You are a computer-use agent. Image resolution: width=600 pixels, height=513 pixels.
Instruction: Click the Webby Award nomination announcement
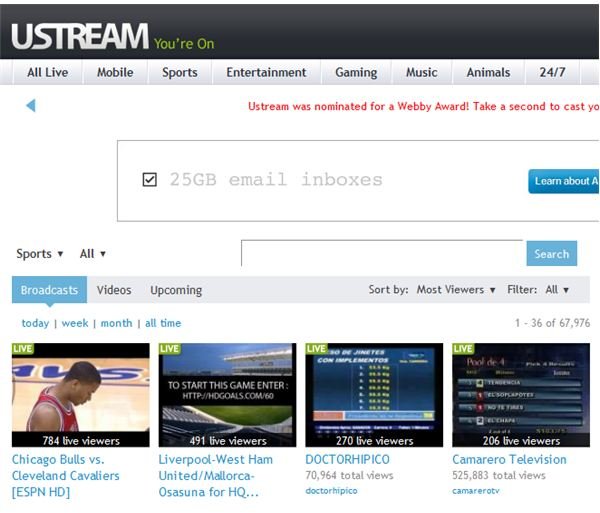pos(423,106)
